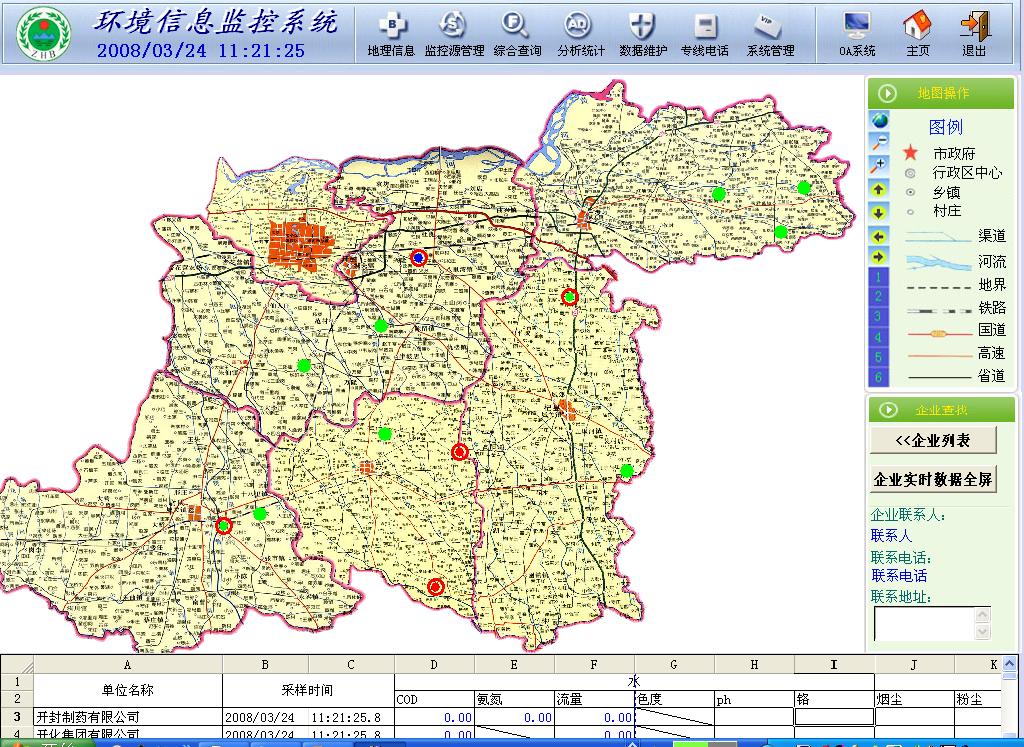Click 企业实时数据全屏 button

tap(933, 479)
